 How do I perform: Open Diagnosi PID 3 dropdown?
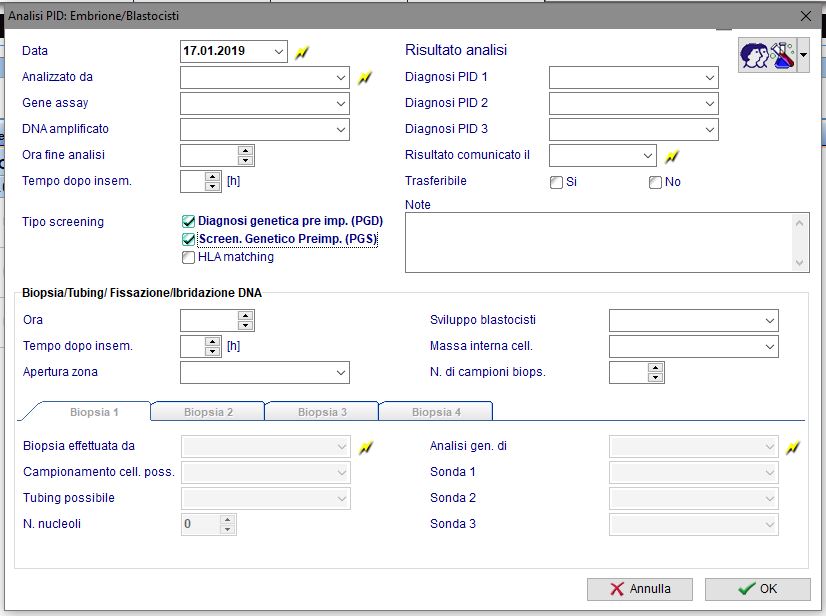[x=710, y=130]
